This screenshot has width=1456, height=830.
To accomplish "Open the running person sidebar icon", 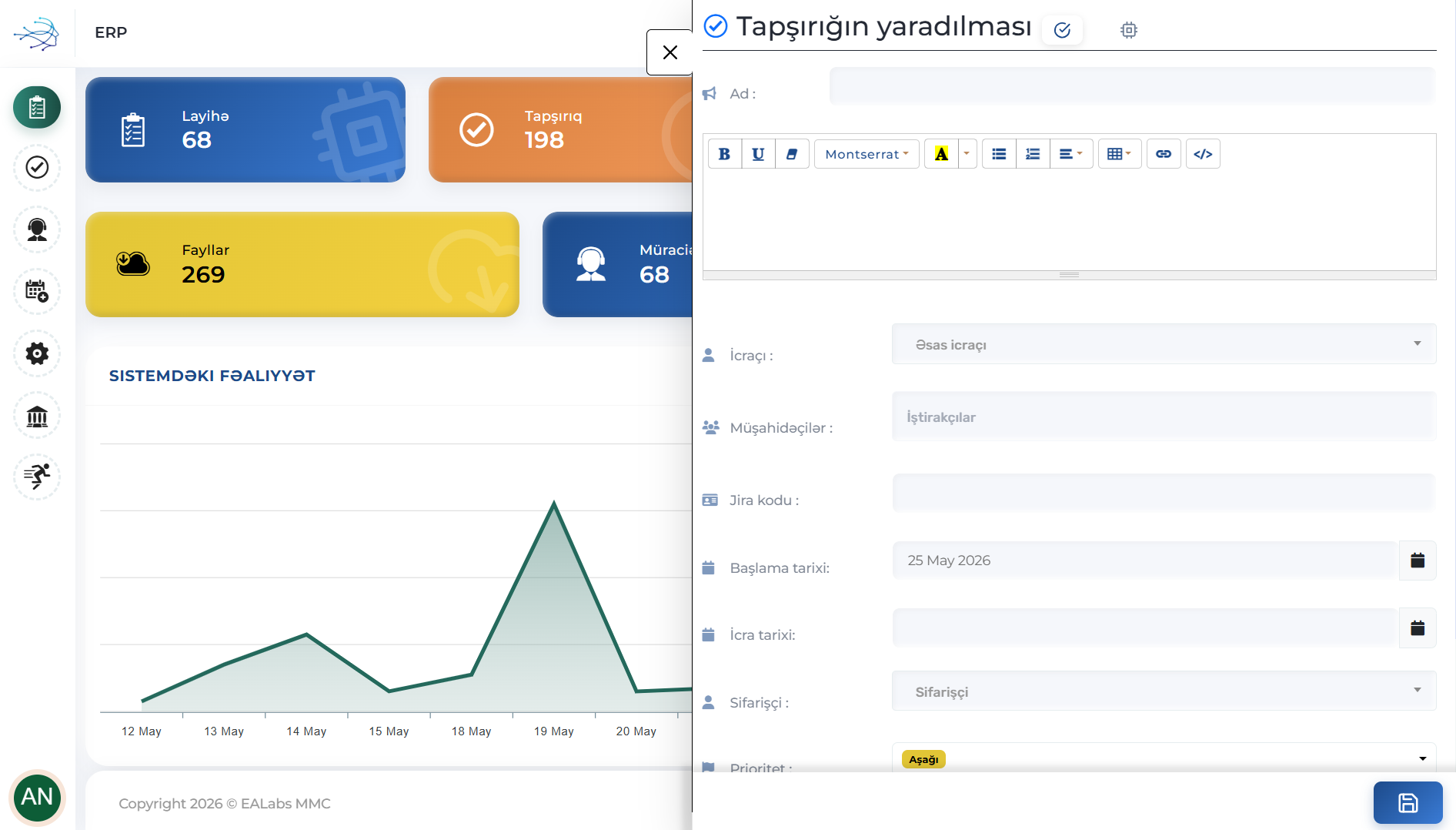I will tap(37, 477).
